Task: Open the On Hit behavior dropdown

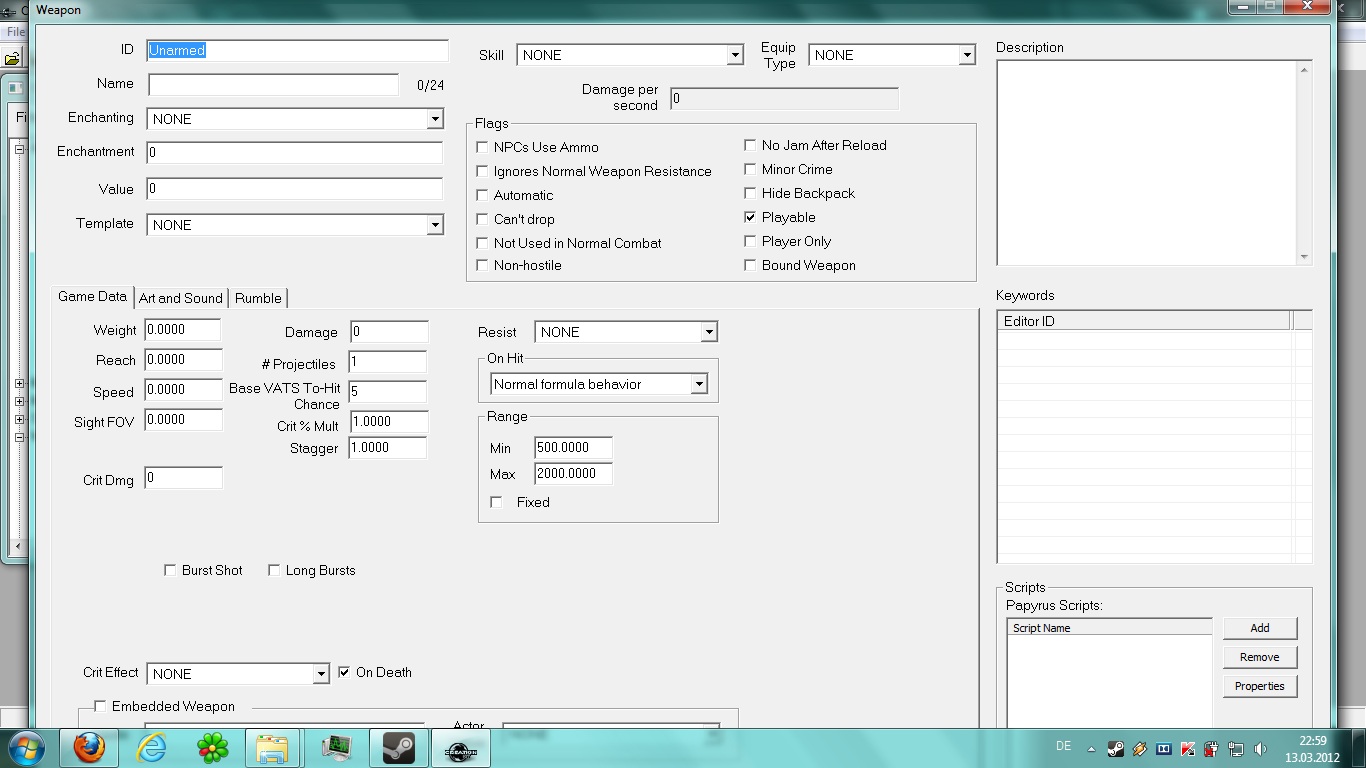Action: [x=699, y=384]
